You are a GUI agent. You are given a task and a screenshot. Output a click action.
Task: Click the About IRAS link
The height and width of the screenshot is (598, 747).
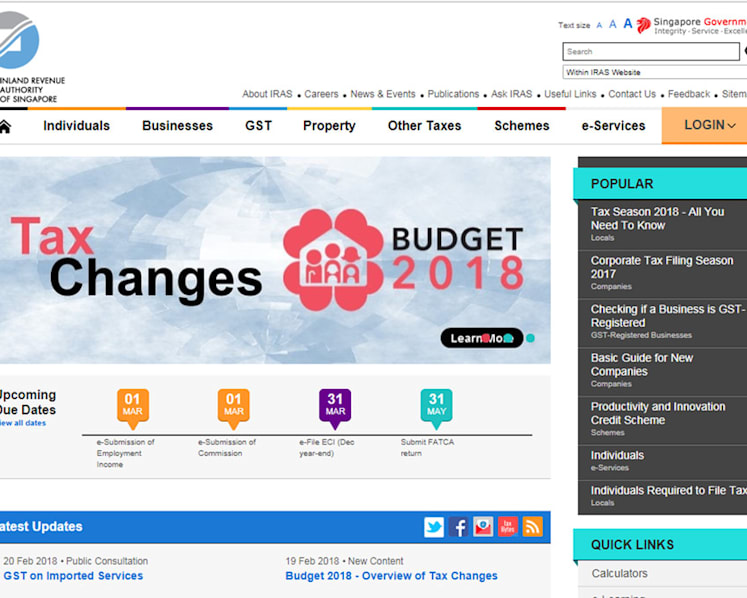click(267, 94)
